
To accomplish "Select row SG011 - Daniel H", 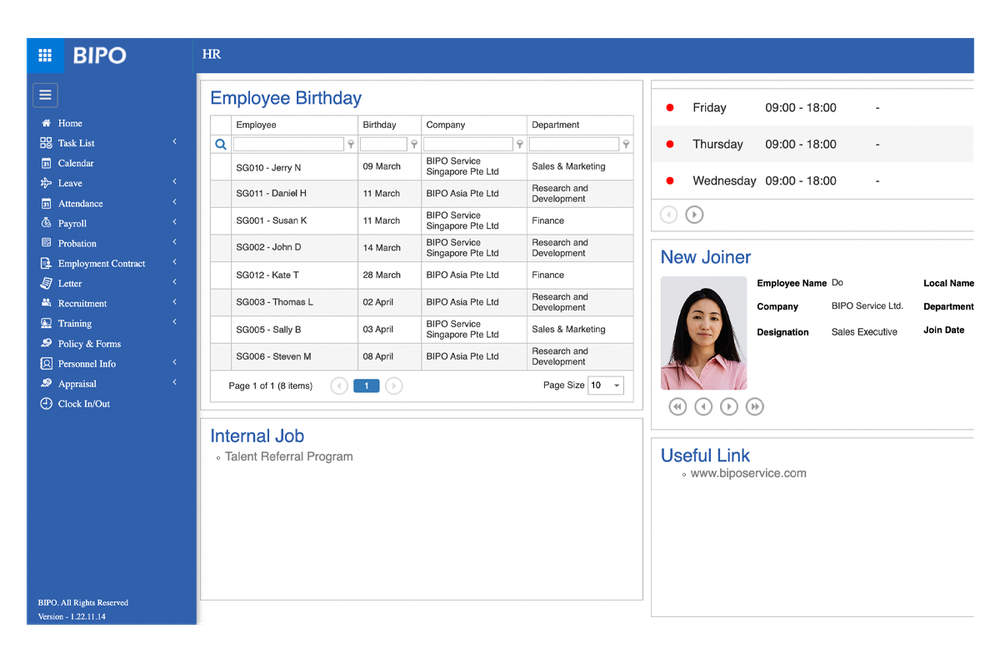I will tap(422, 194).
